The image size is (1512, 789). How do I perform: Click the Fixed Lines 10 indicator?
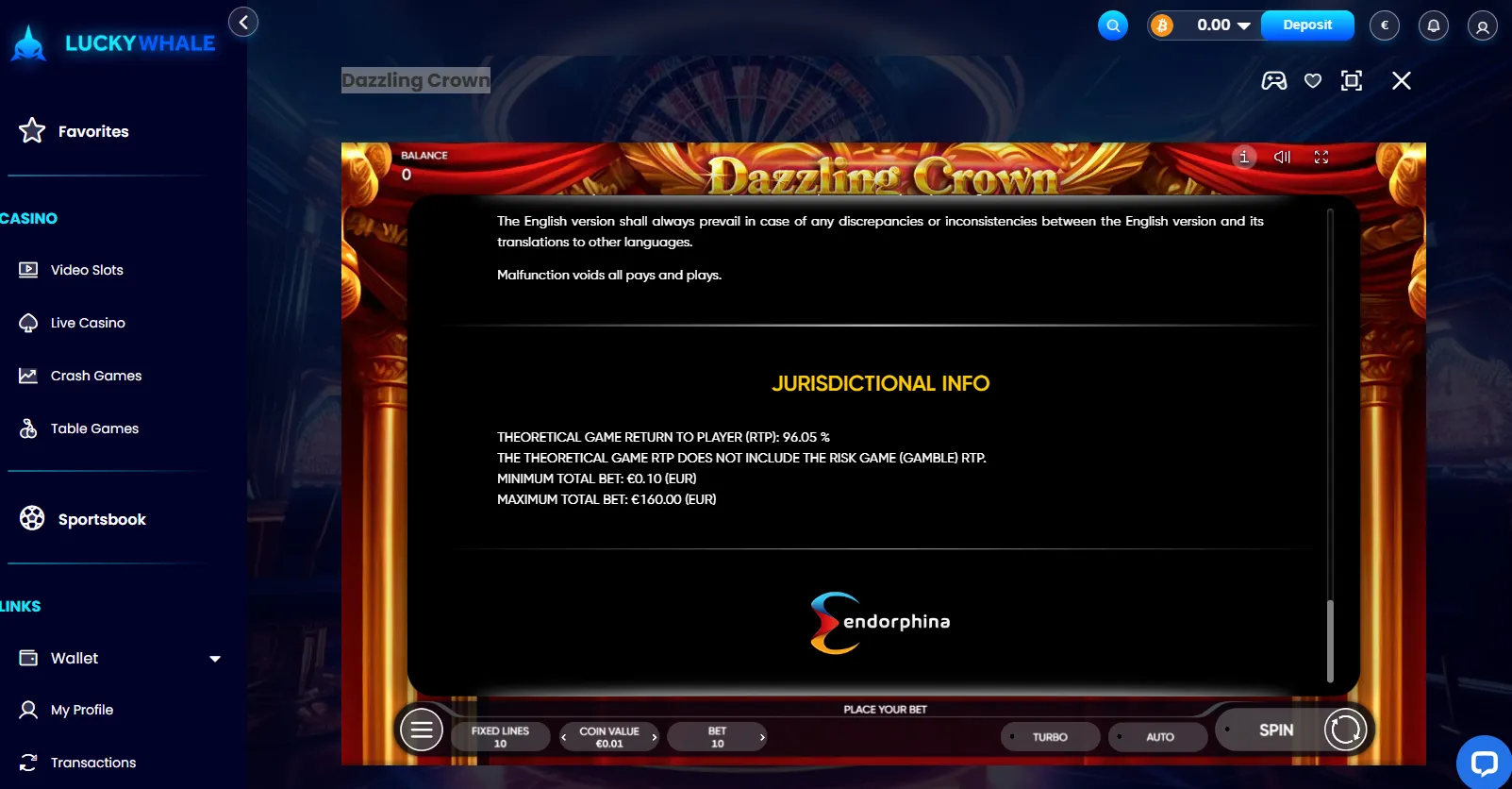pos(500,737)
